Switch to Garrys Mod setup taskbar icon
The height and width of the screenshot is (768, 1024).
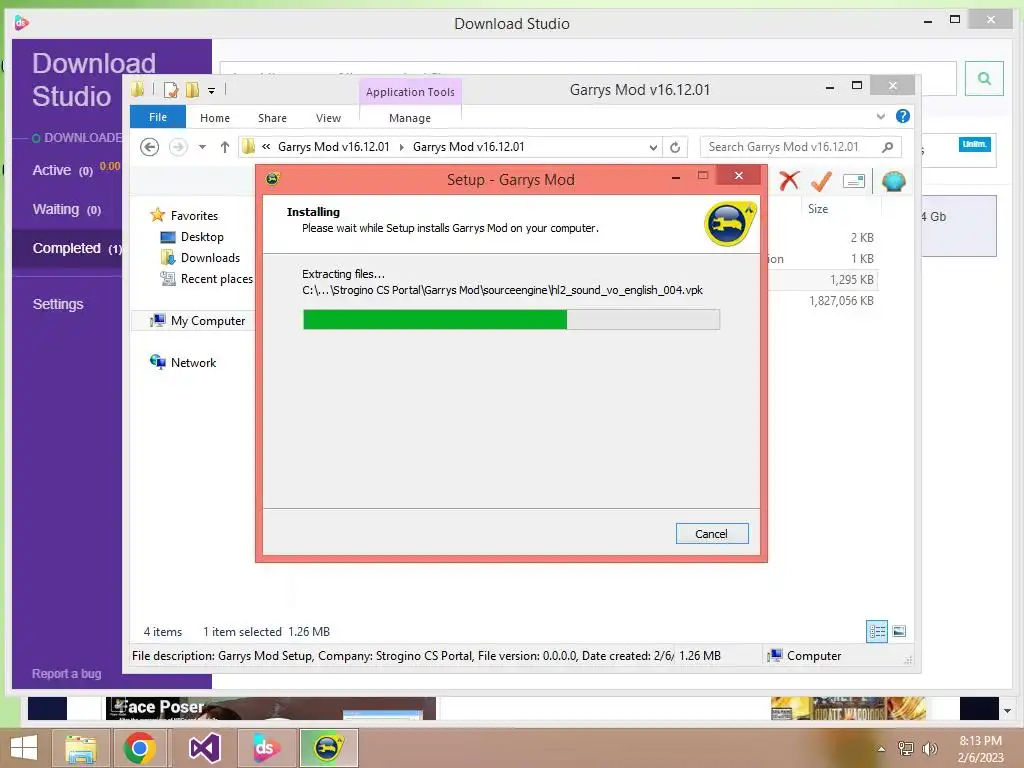[328, 748]
